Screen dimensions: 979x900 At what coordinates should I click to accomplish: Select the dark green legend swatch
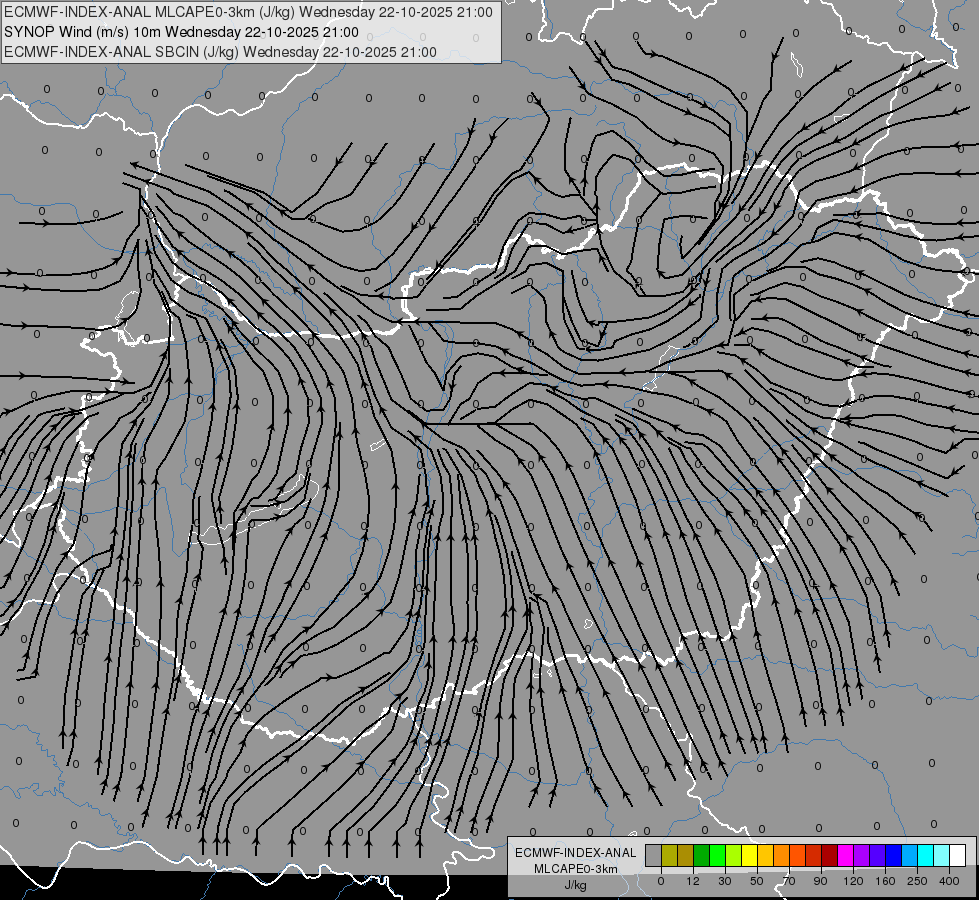point(701,856)
